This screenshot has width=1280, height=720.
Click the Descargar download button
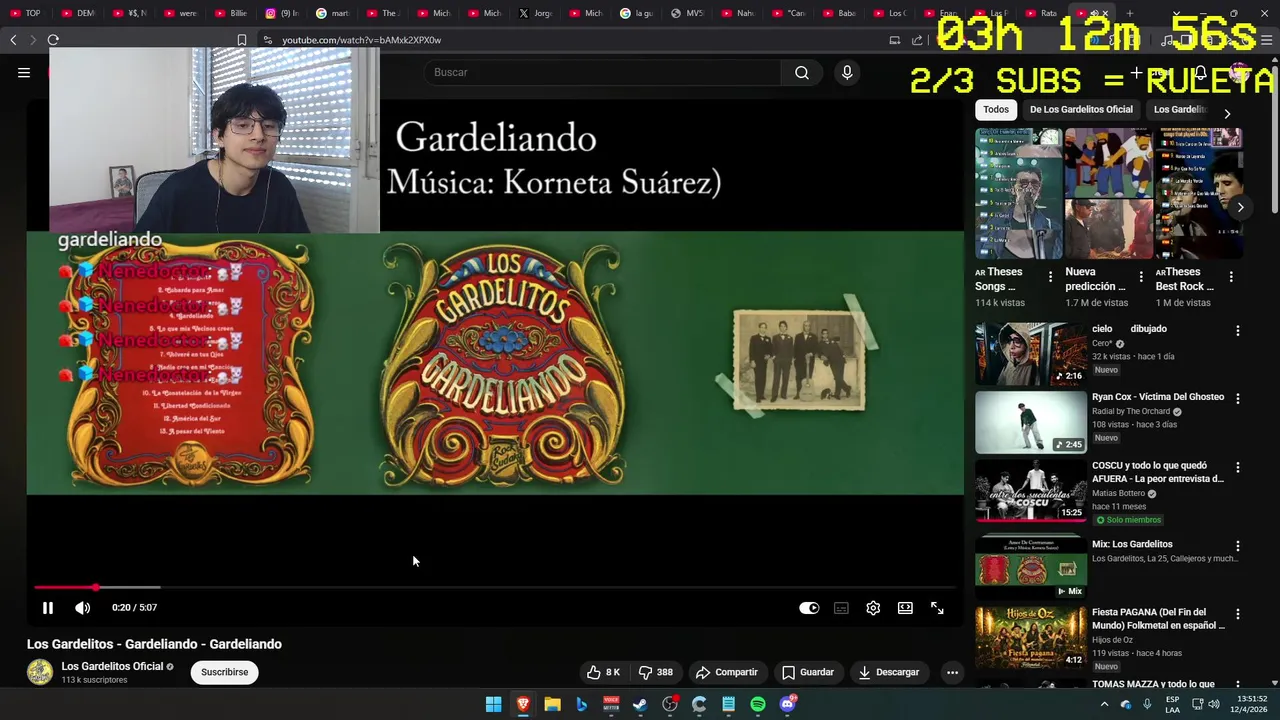(x=889, y=672)
